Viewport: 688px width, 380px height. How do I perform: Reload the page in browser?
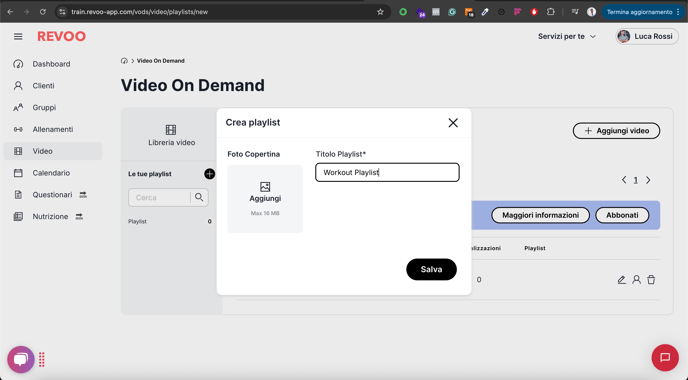coord(43,12)
